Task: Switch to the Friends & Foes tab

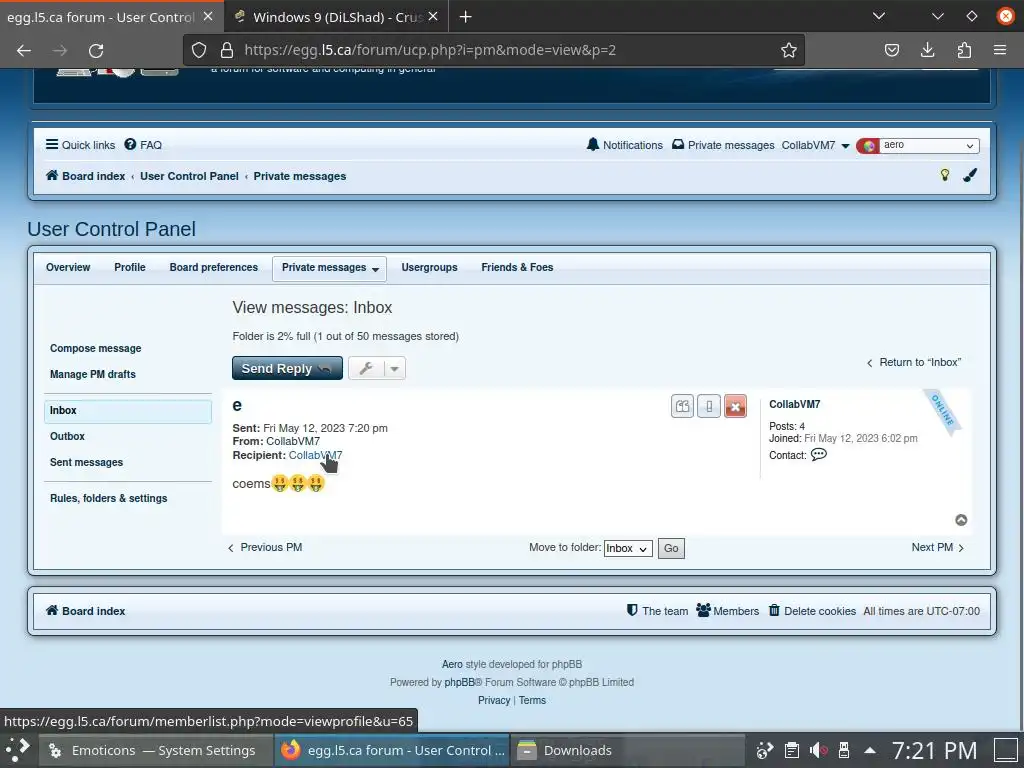Action: coord(517,267)
